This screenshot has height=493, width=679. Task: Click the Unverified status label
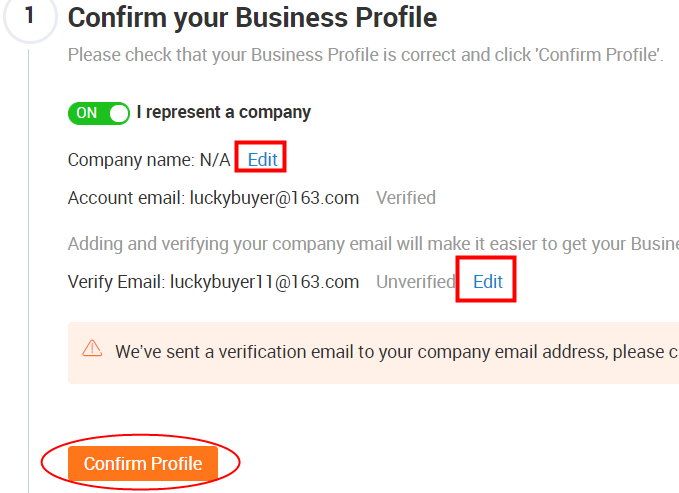[416, 282]
